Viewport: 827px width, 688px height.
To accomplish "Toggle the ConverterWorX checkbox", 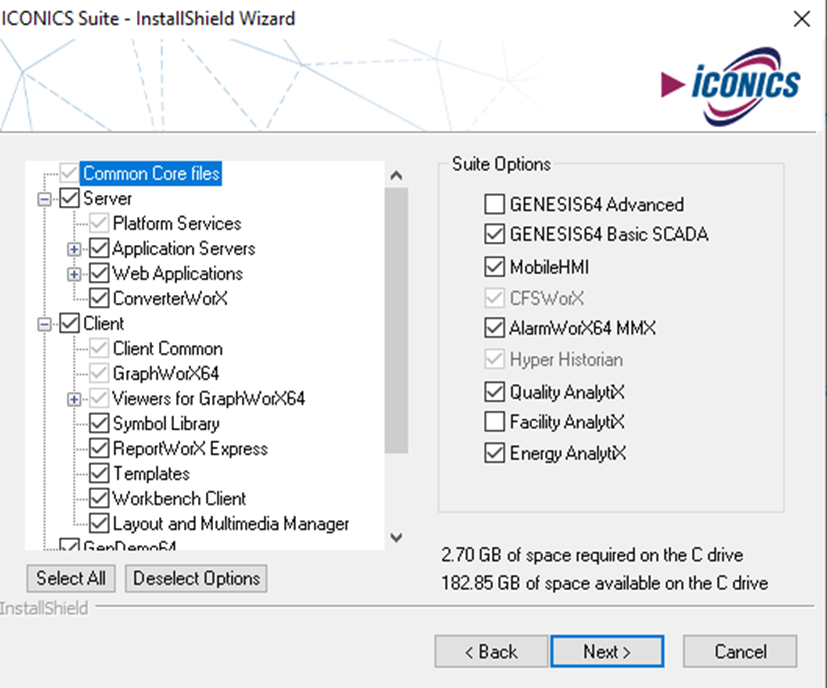I will [x=99, y=299].
